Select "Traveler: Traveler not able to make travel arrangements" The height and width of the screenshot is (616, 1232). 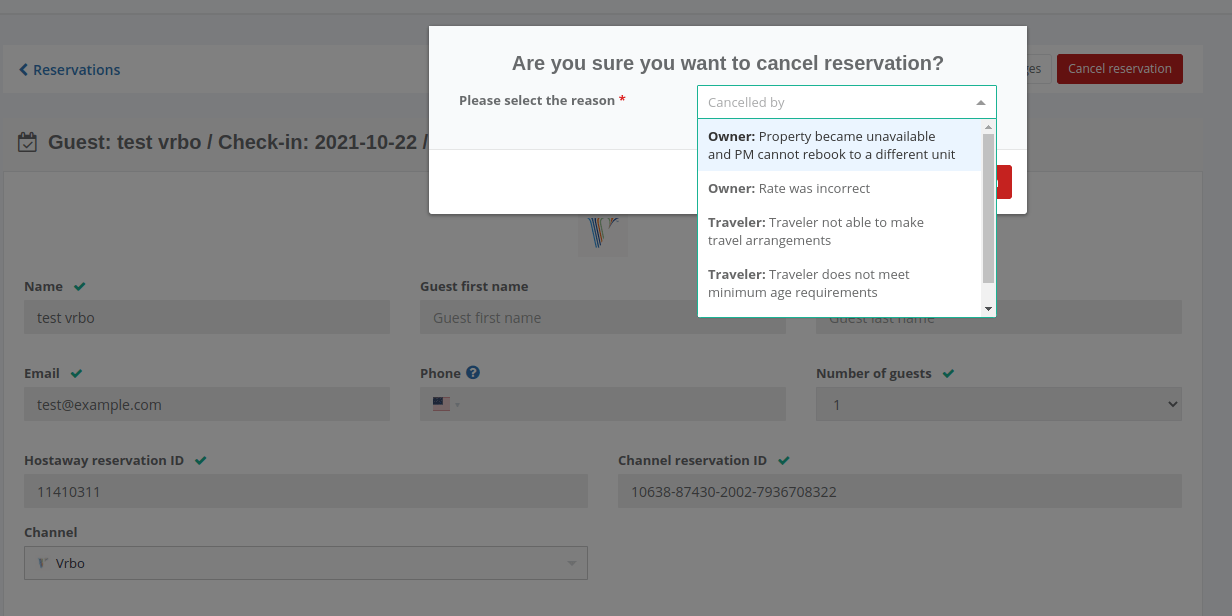[x=815, y=231]
